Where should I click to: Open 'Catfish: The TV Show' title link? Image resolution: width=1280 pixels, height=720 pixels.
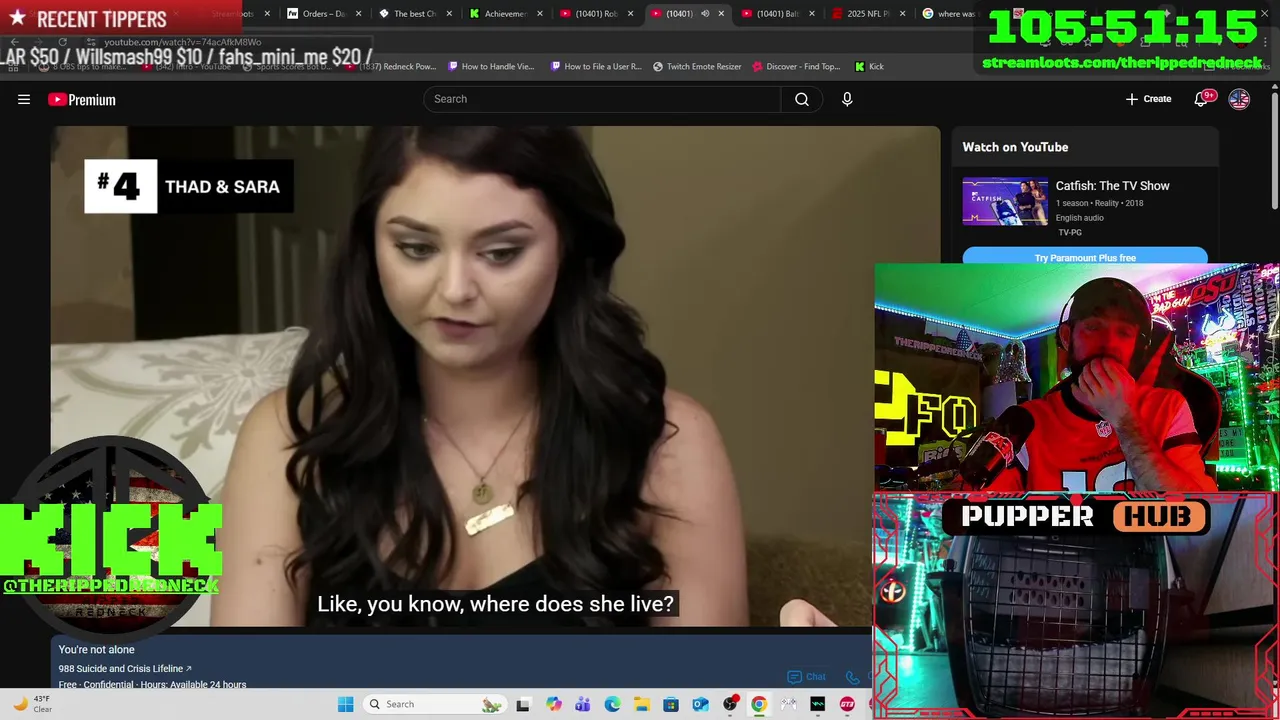pos(1112,186)
